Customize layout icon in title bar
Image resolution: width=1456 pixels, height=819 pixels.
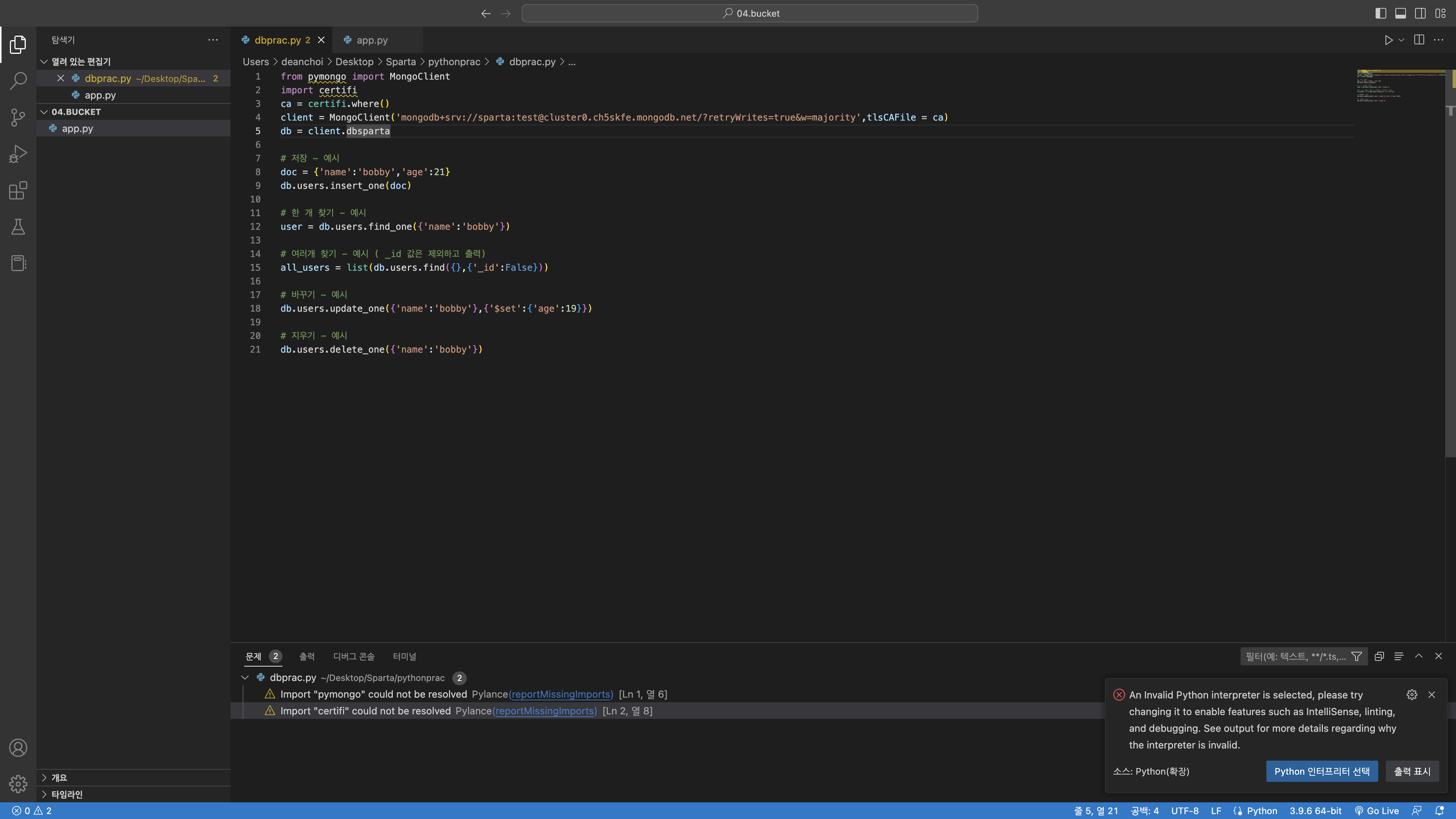click(1440, 14)
